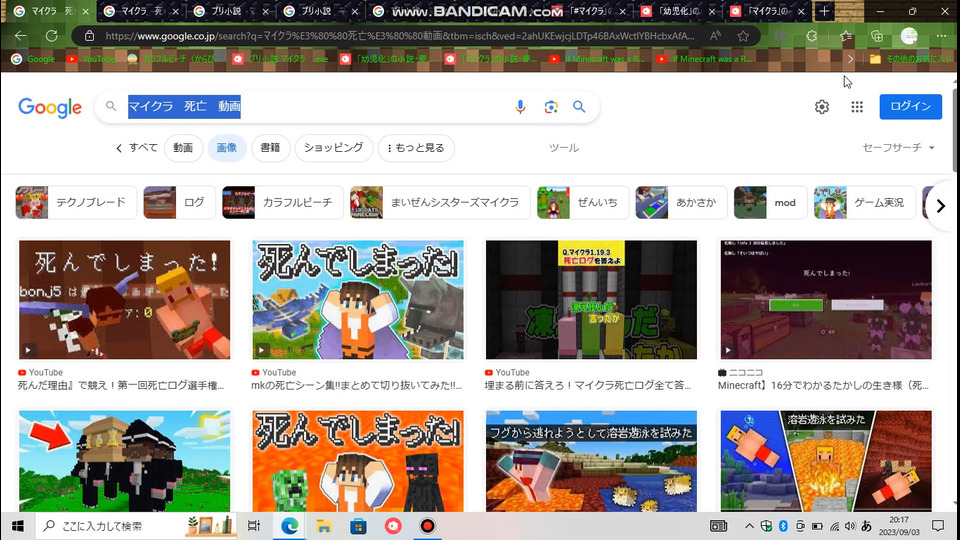Expand more bookmarks chevron
The height and width of the screenshot is (540, 960).
[850, 59]
